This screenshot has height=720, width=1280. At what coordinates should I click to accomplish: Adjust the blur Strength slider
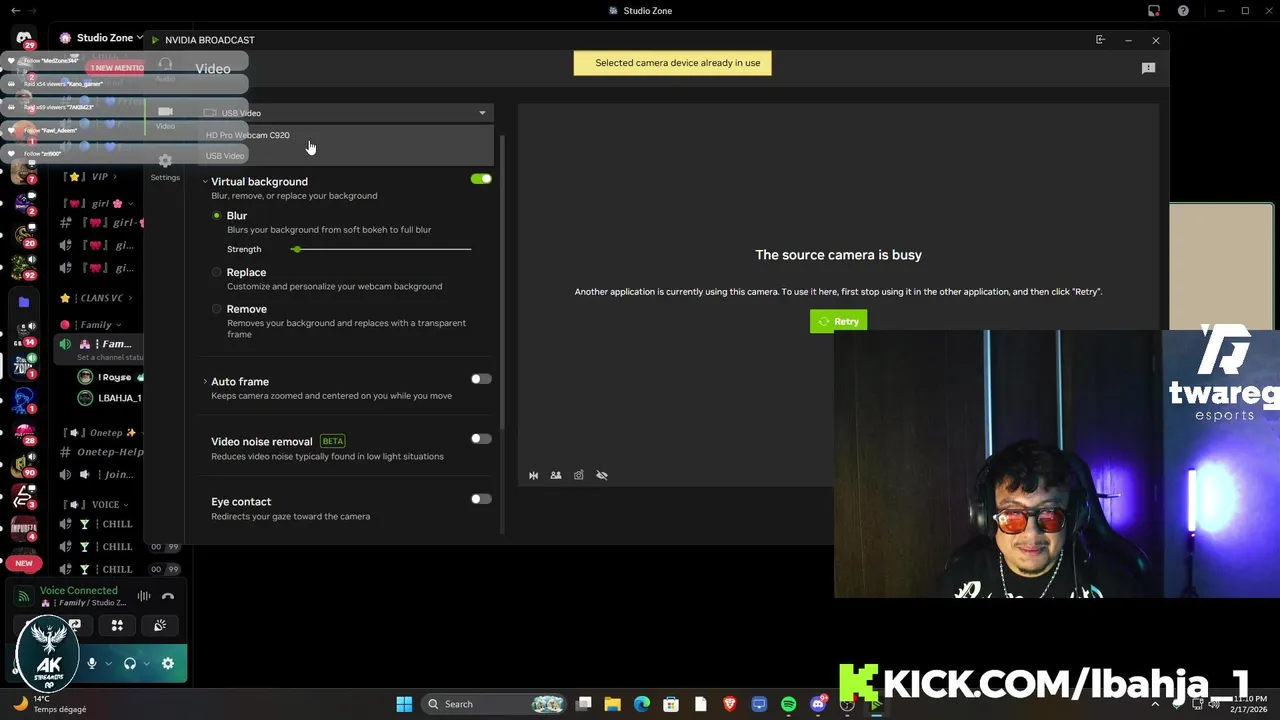tap(382, 249)
